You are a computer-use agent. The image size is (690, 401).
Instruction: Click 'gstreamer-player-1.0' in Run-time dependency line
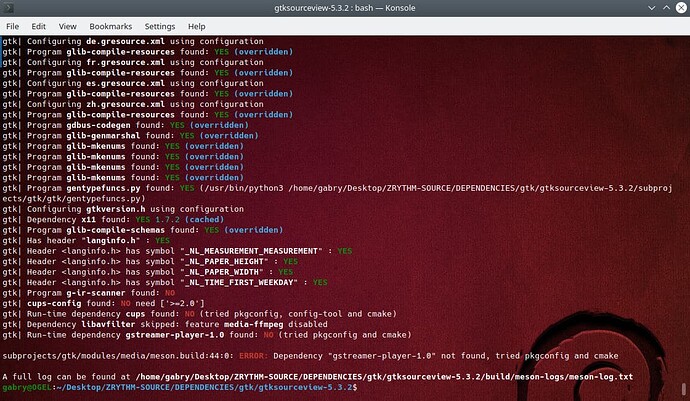[x=175, y=335]
